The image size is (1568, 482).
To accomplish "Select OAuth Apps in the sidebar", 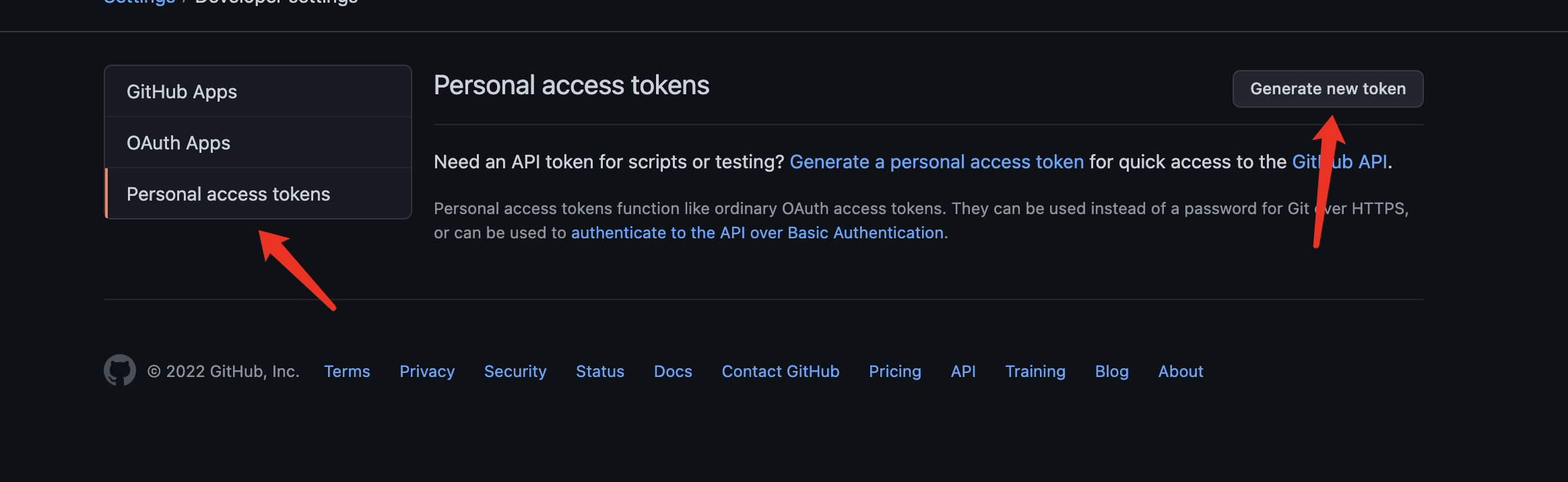I will coord(178,143).
